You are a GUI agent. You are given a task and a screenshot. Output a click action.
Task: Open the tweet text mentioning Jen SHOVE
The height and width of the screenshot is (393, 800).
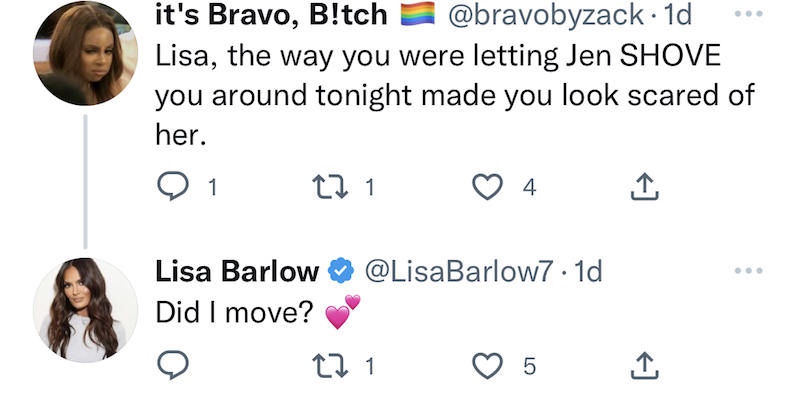454,95
